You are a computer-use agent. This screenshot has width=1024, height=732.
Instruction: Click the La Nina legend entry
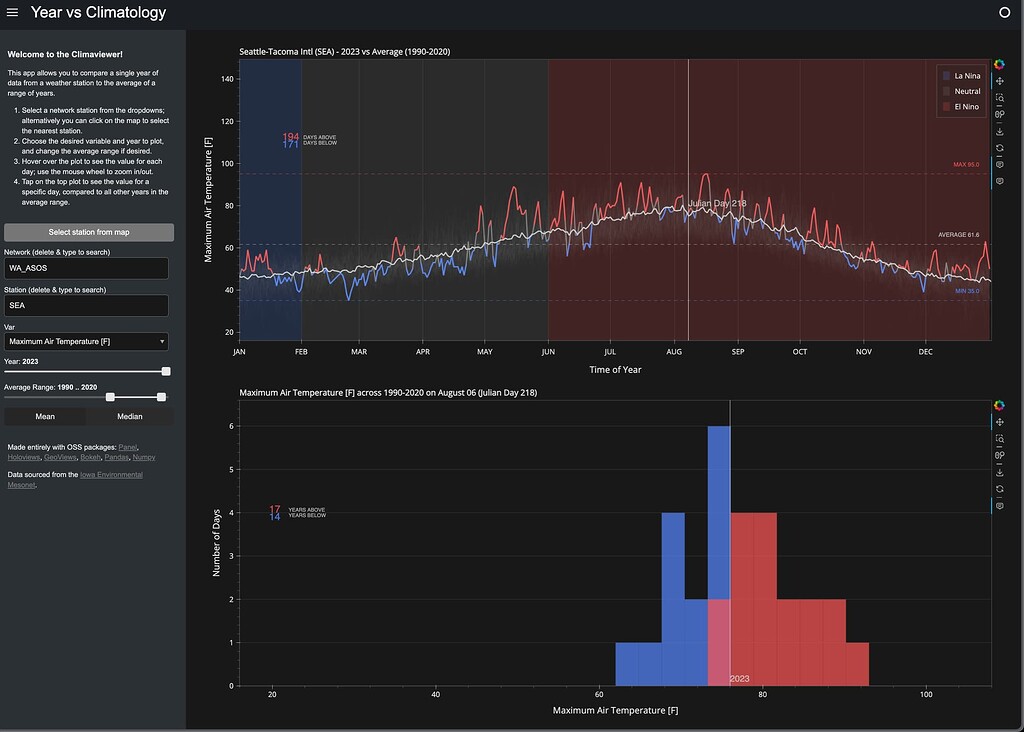pyautogui.click(x=959, y=76)
